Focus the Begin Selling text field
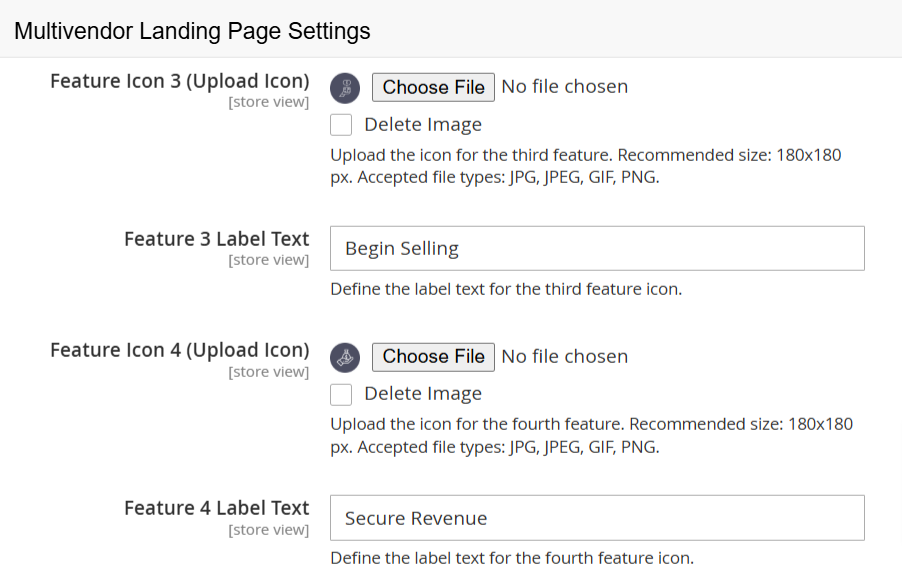Viewport: 902px width, 580px height. 597,249
